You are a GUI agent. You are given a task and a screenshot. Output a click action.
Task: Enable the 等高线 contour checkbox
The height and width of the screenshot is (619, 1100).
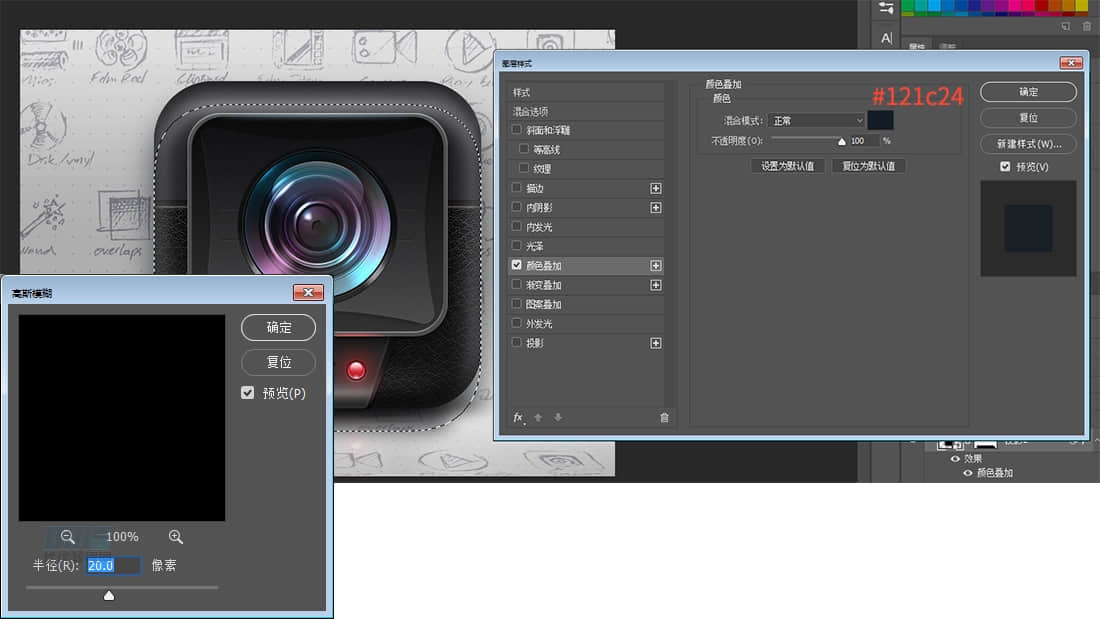tap(524, 149)
